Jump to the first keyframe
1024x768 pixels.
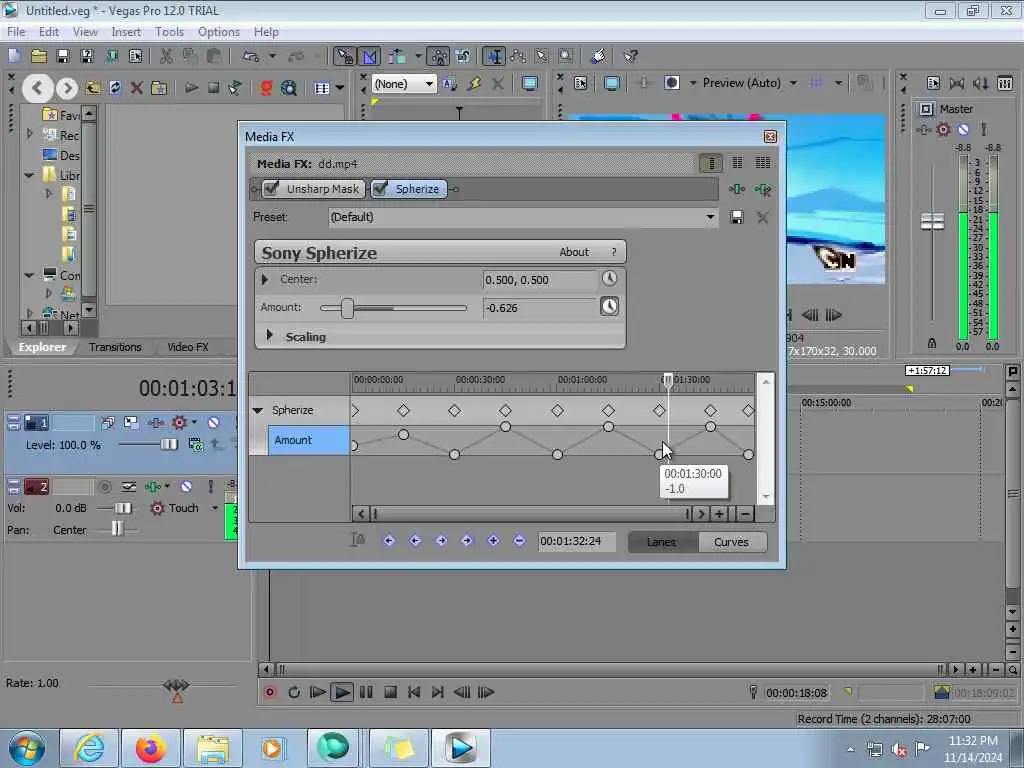389,541
